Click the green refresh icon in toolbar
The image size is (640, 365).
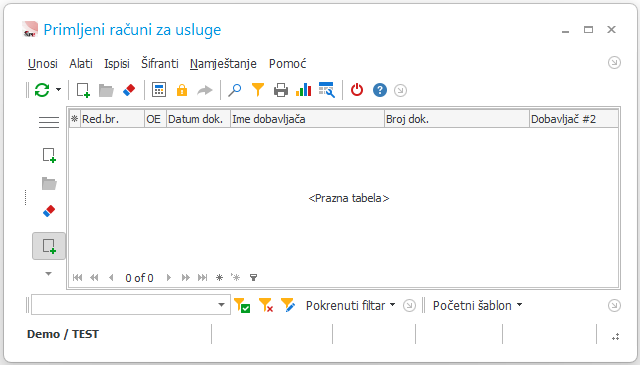[x=42, y=90]
